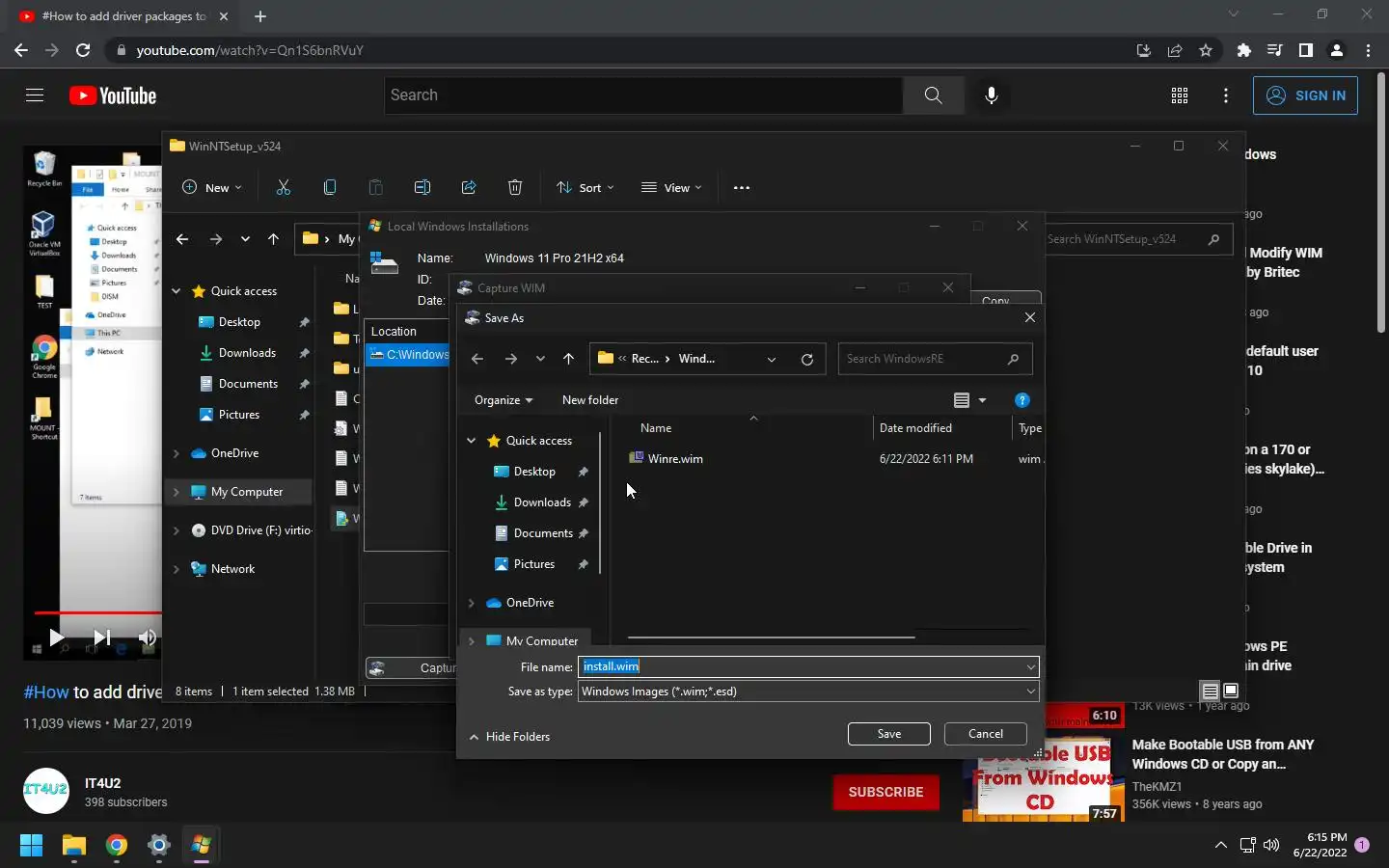Image resolution: width=1389 pixels, height=868 pixels.
Task: Click the Share icon in Explorer toolbar
Action: 469,188
